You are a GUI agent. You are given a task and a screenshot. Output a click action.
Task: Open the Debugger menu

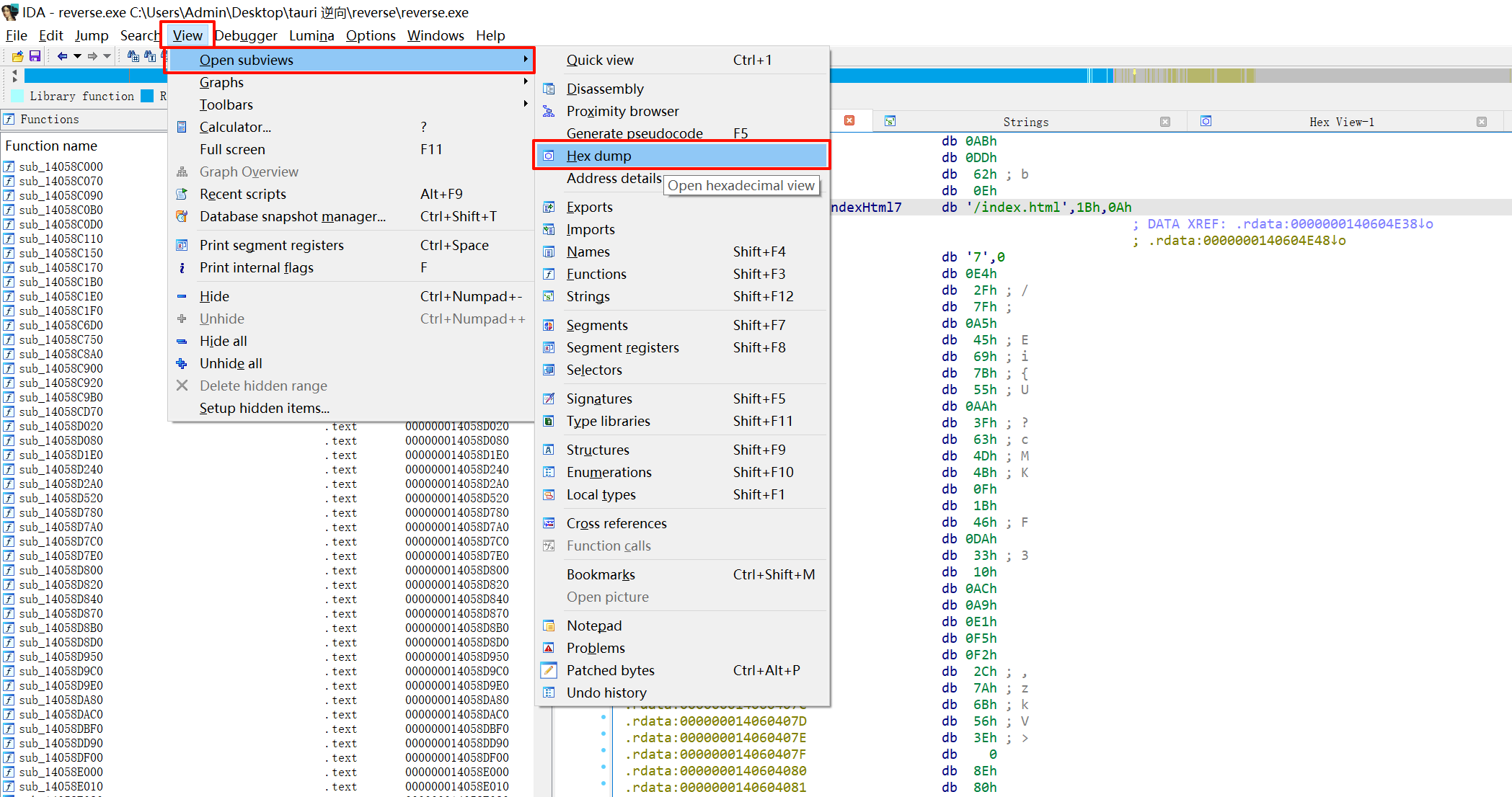(245, 35)
